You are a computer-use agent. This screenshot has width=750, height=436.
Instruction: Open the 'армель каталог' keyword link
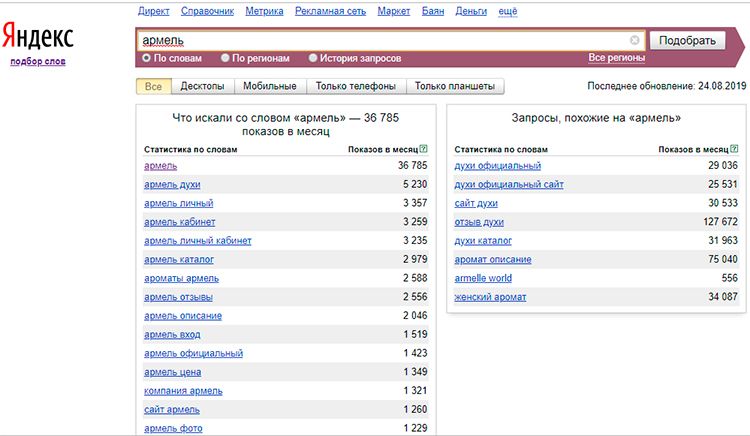tap(179, 259)
